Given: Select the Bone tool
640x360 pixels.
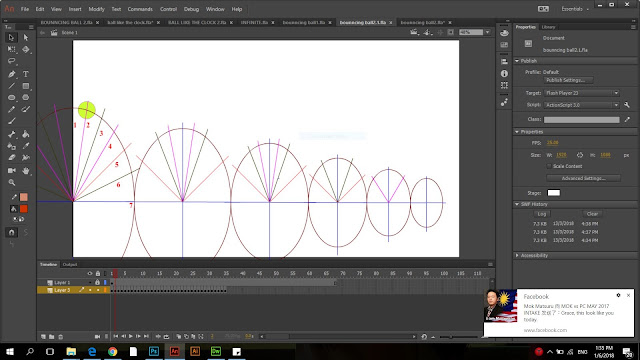Looking at the screenshot, I should pyautogui.click(x=11, y=134).
